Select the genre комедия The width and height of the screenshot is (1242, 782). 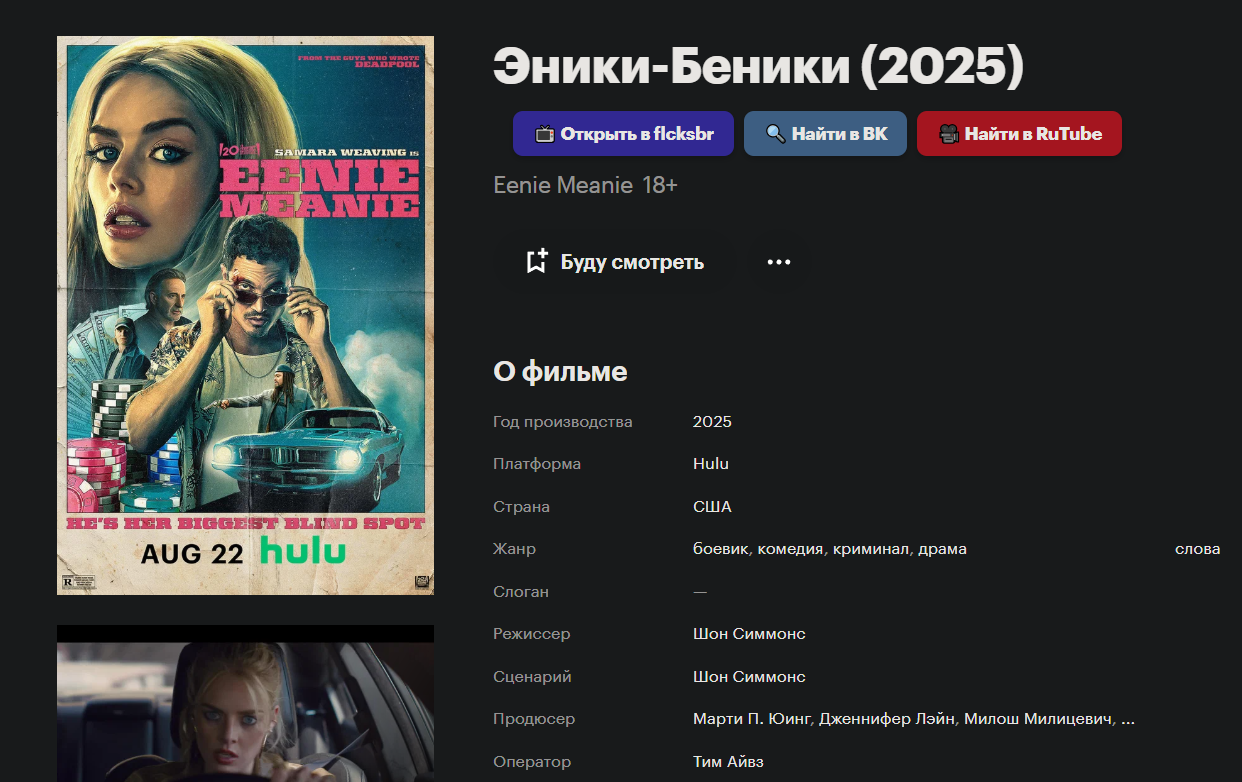[x=790, y=549]
